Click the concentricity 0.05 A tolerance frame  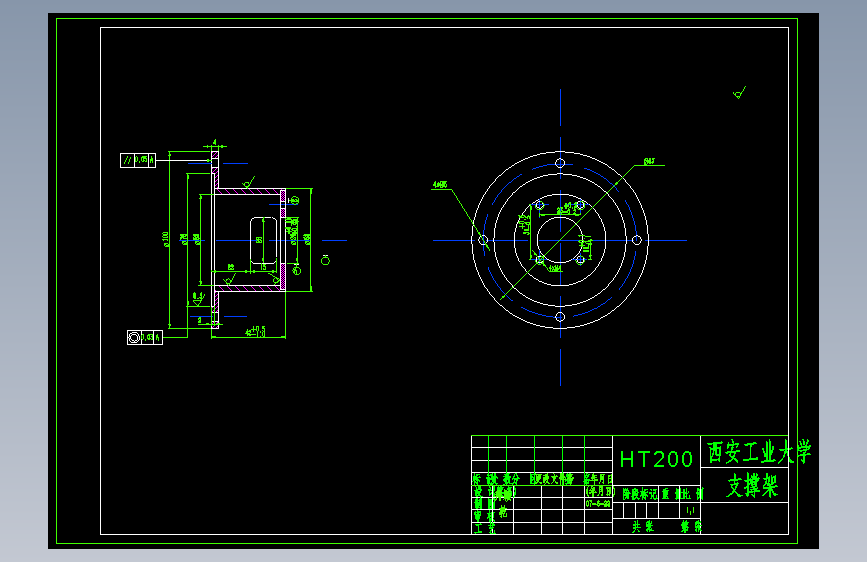[145, 337]
